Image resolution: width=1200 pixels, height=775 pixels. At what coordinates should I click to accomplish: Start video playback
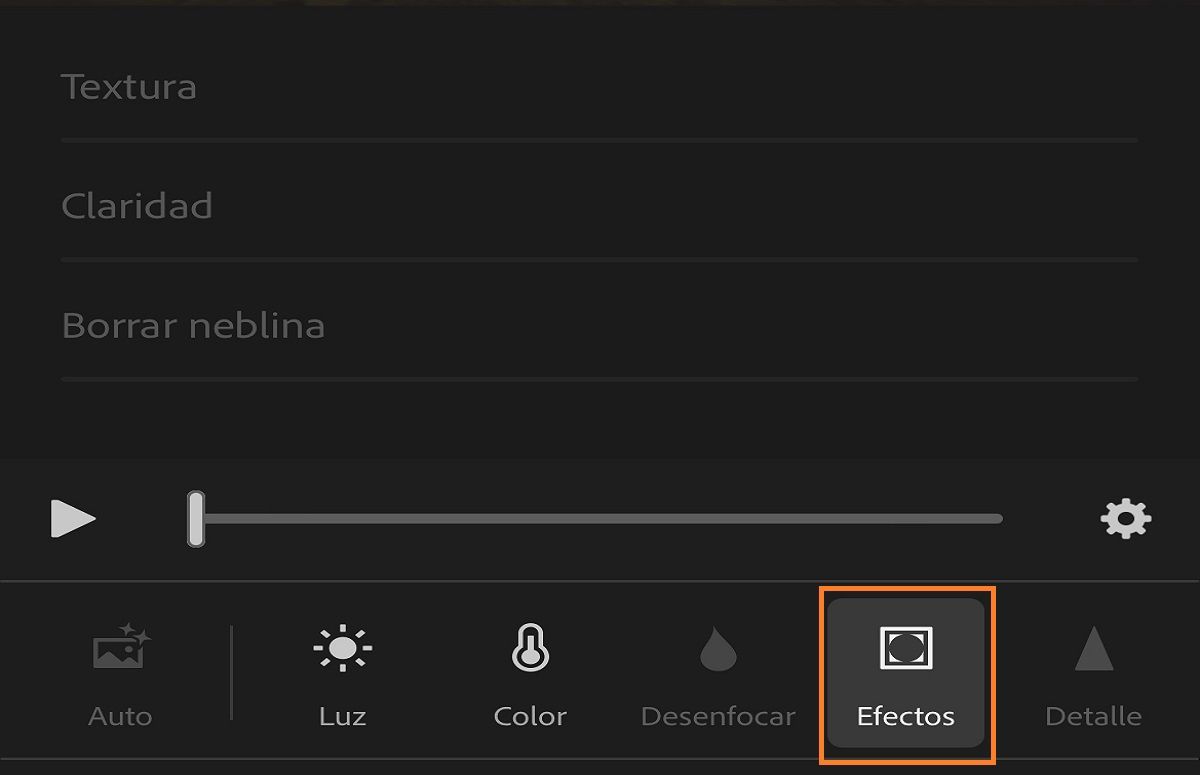pyautogui.click(x=74, y=518)
